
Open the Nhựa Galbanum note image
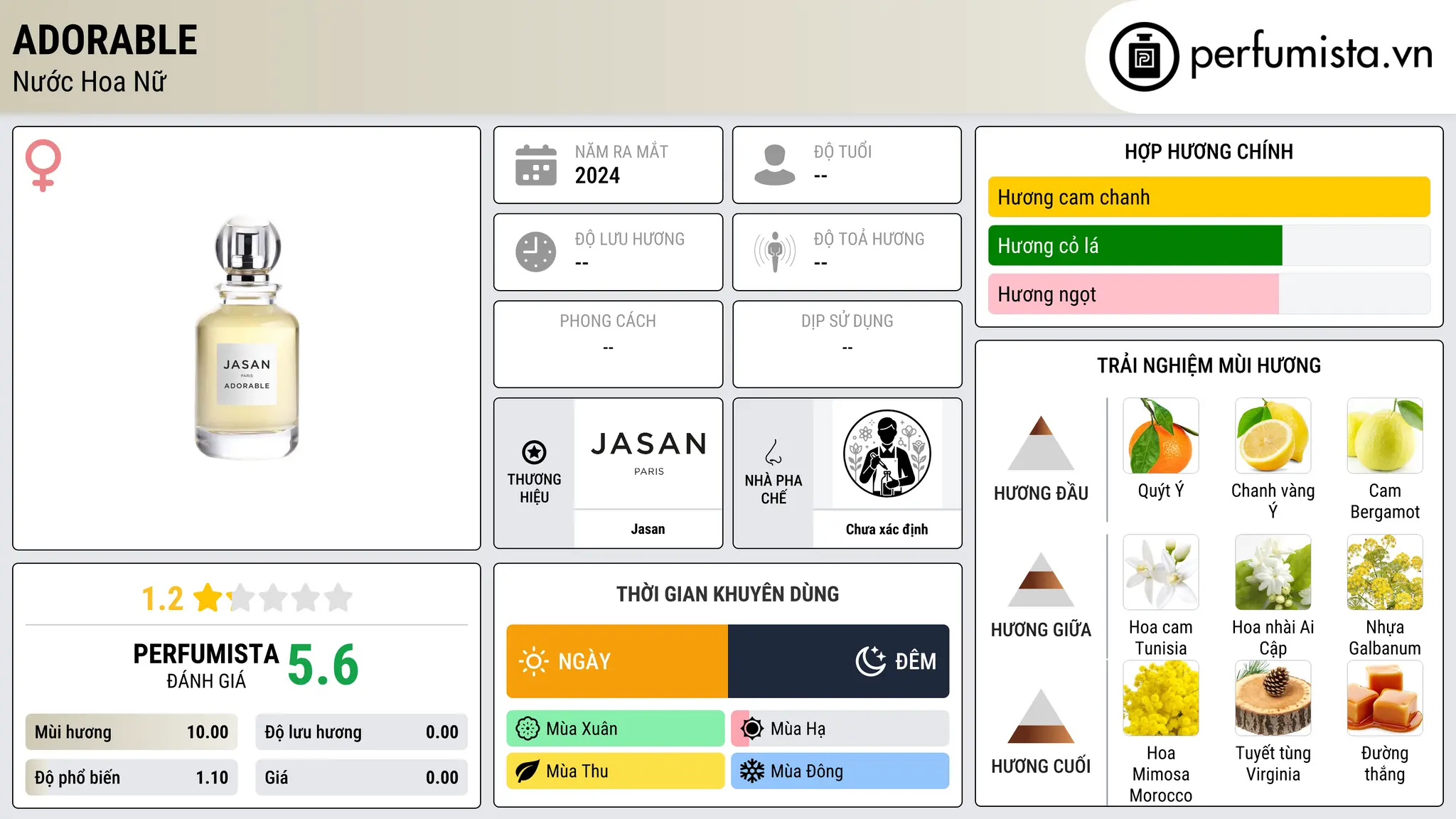coord(1385,572)
